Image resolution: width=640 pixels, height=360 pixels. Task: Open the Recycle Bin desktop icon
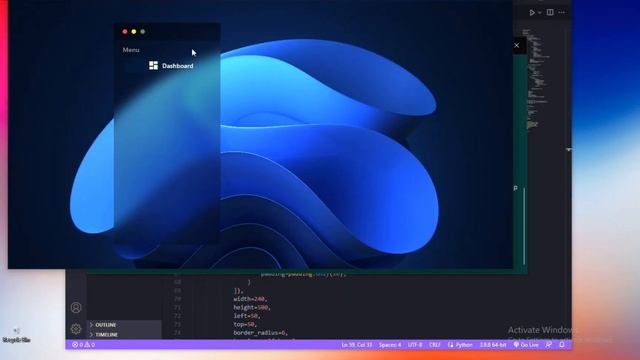16,335
